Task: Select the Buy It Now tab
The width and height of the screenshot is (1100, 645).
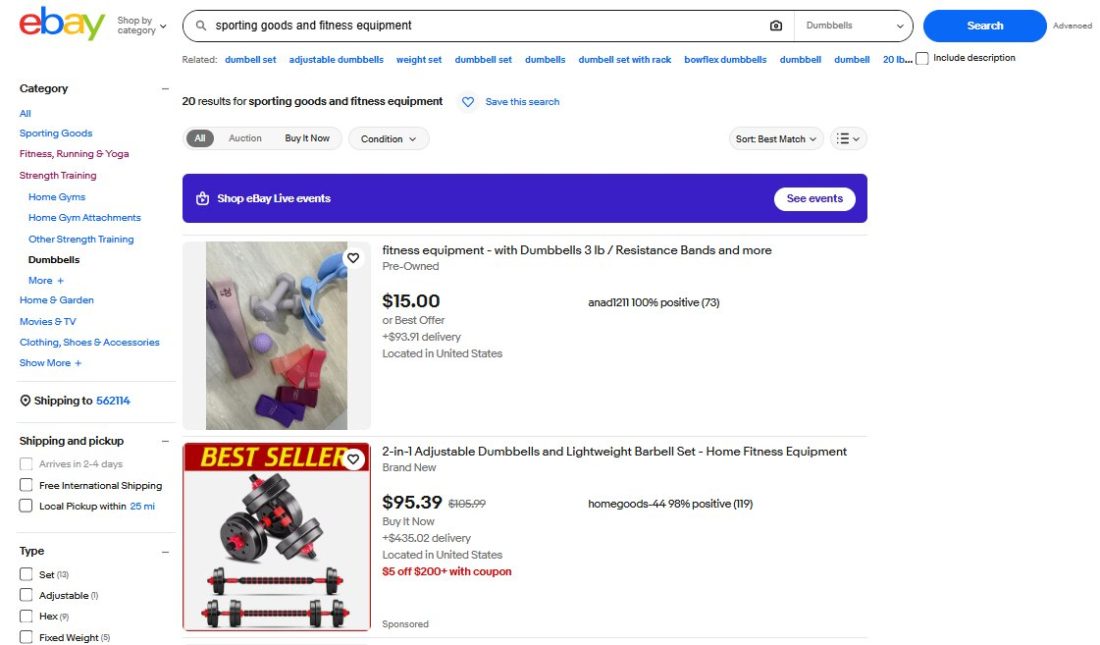Action: 307,138
